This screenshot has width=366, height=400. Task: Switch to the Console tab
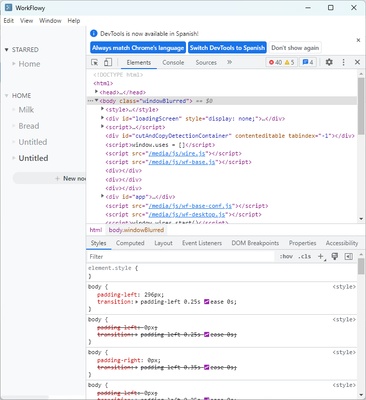click(x=173, y=62)
